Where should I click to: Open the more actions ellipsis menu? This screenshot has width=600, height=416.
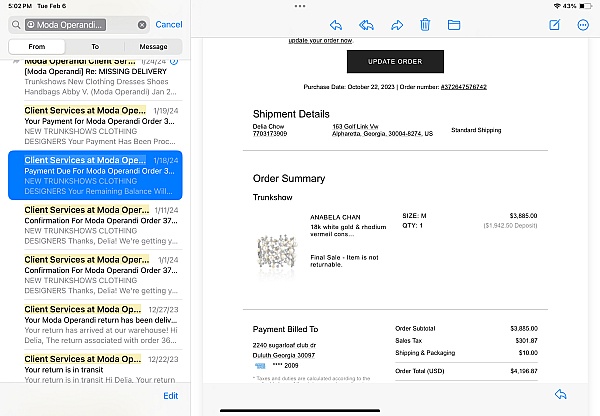583,24
